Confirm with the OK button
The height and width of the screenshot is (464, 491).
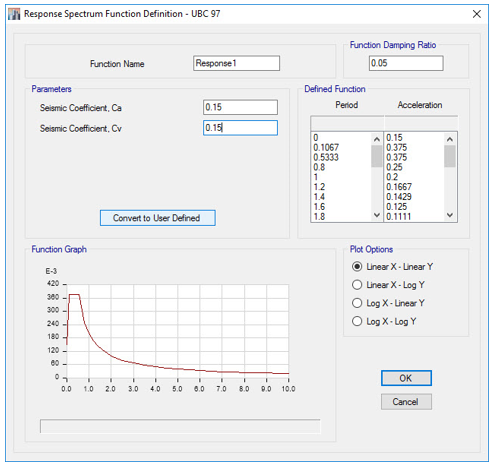point(406,378)
